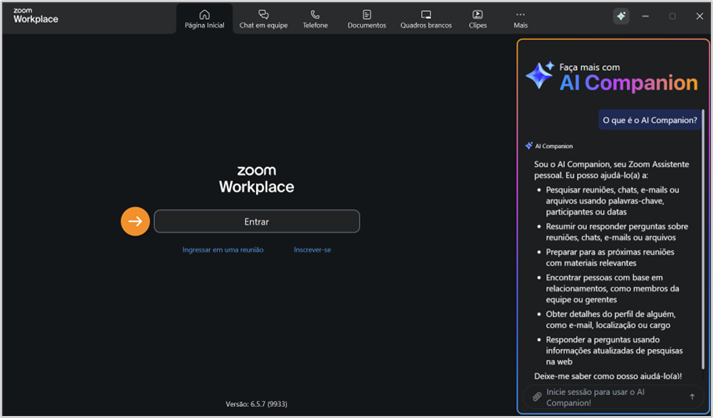Image resolution: width=713 pixels, height=418 pixels.
Task: Close the Zoom Workplace window
Action: pos(699,16)
